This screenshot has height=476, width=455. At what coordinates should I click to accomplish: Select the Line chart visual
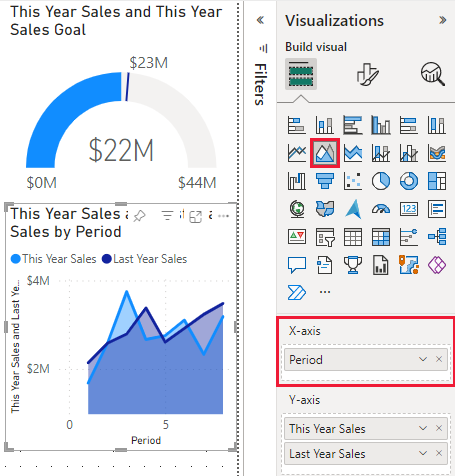(x=296, y=153)
